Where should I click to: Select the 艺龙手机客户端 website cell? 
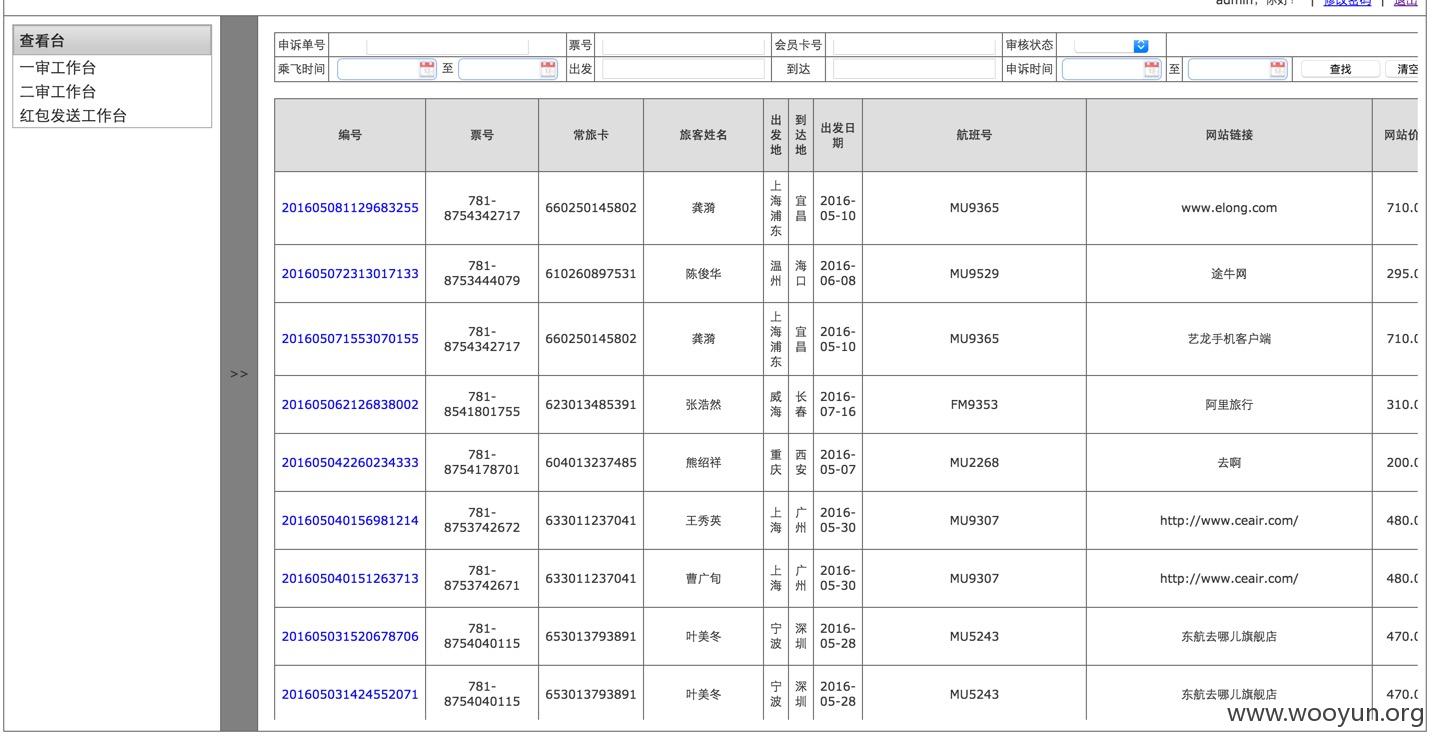[x=1229, y=339]
